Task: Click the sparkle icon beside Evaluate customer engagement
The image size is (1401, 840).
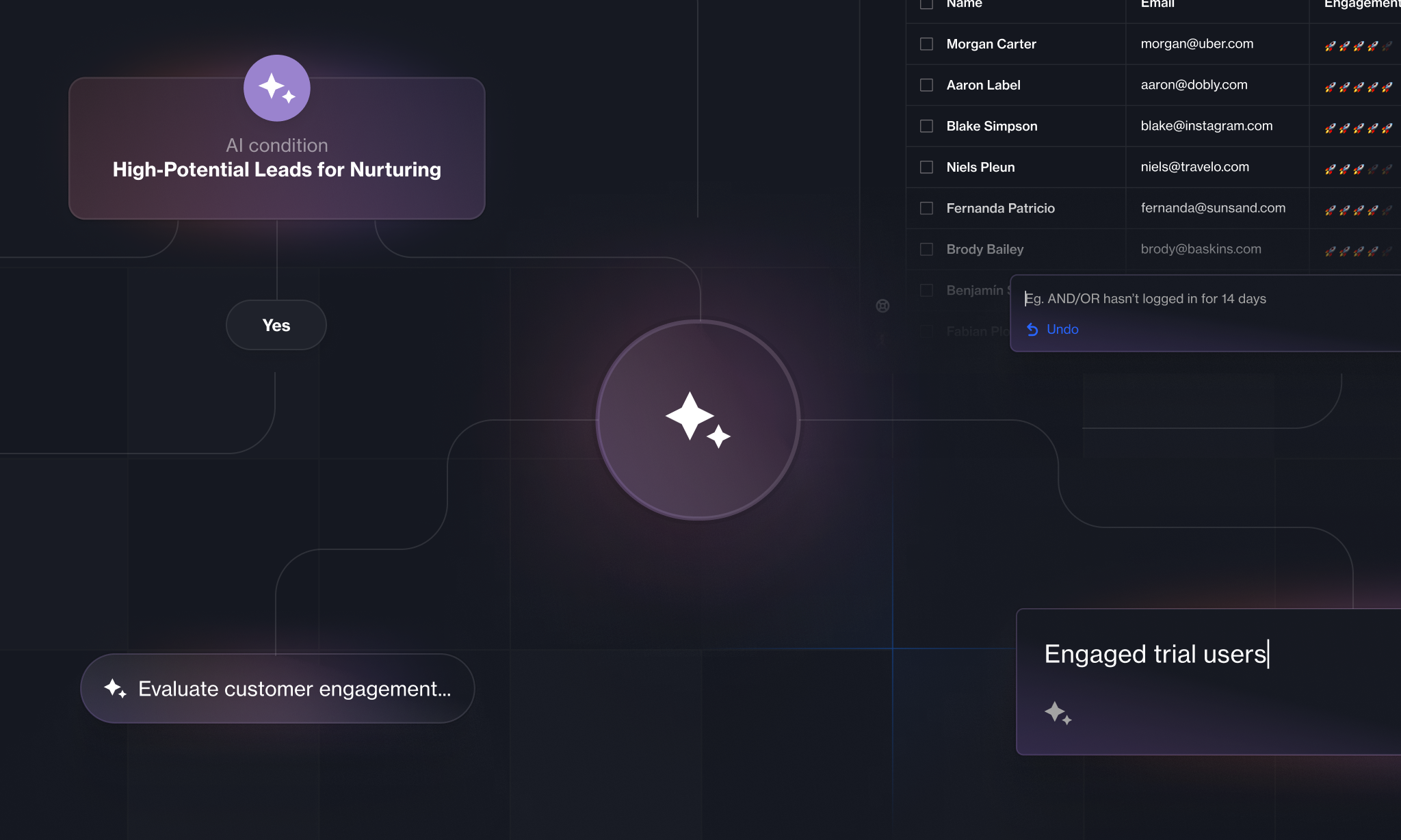Action: click(115, 688)
